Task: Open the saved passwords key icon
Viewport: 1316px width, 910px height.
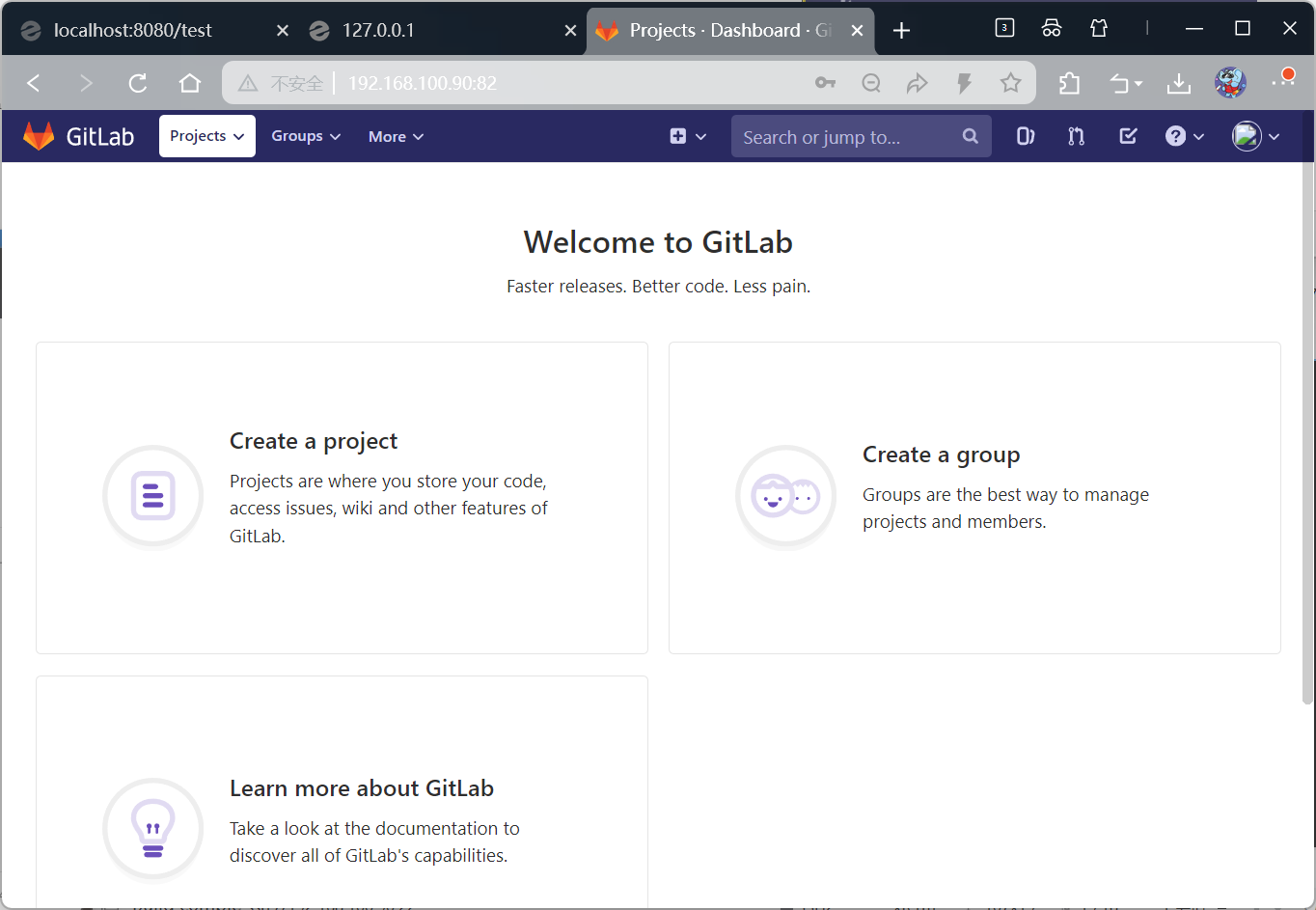Action: click(825, 83)
